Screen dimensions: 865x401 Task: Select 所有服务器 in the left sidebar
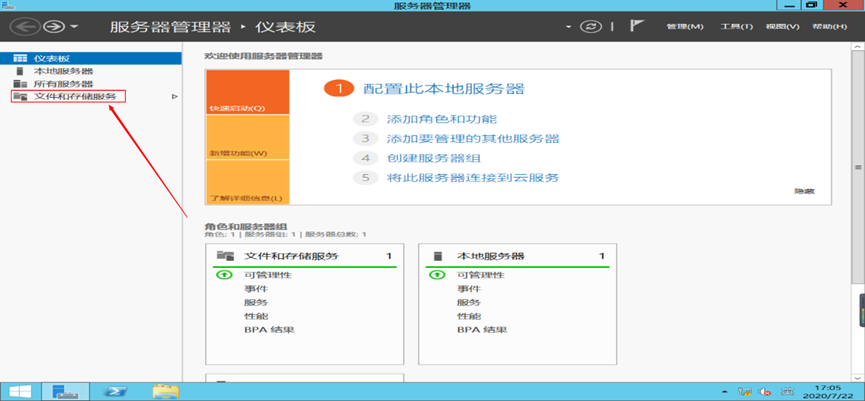[x=91, y=84]
